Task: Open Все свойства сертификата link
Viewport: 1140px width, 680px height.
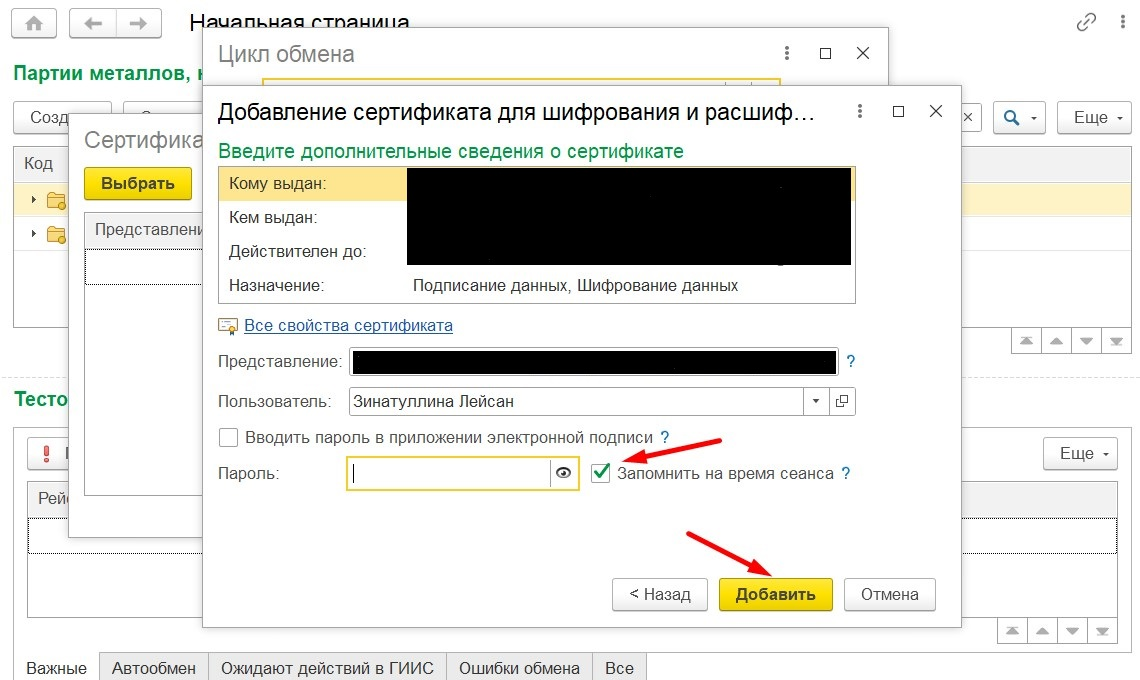Action: pos(348,325)
